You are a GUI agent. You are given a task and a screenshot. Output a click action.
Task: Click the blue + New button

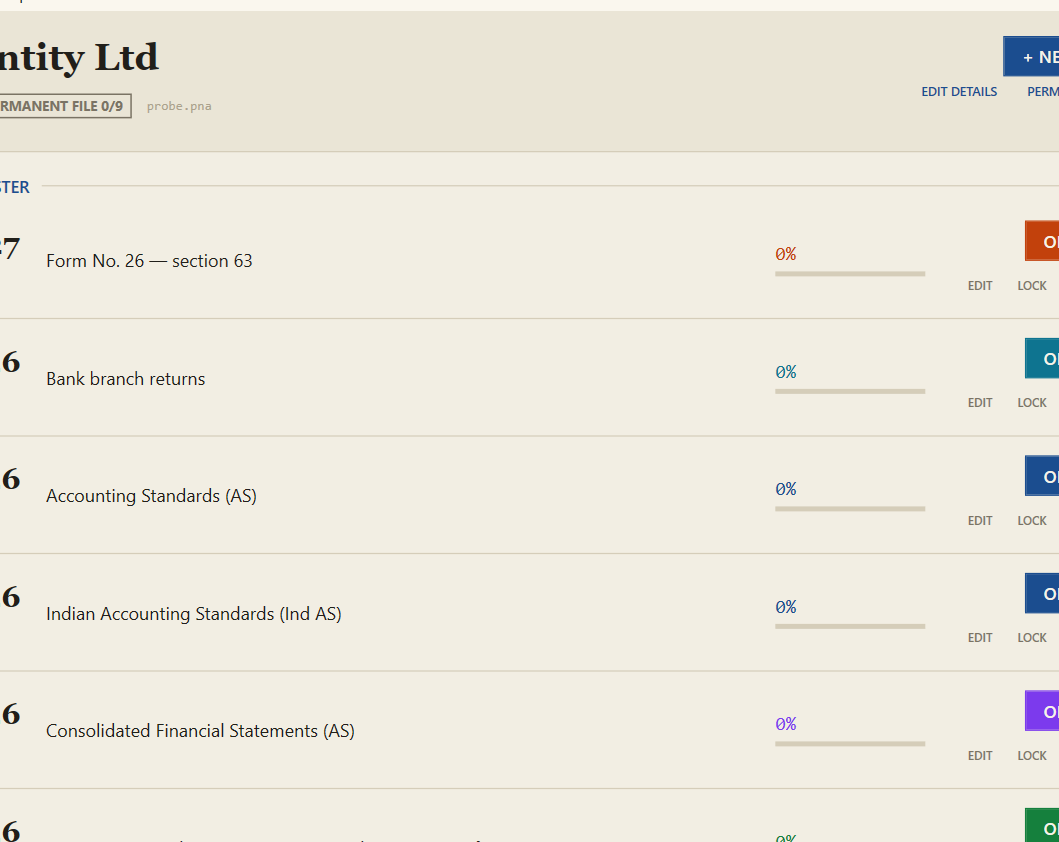(x=1031, y=57)
